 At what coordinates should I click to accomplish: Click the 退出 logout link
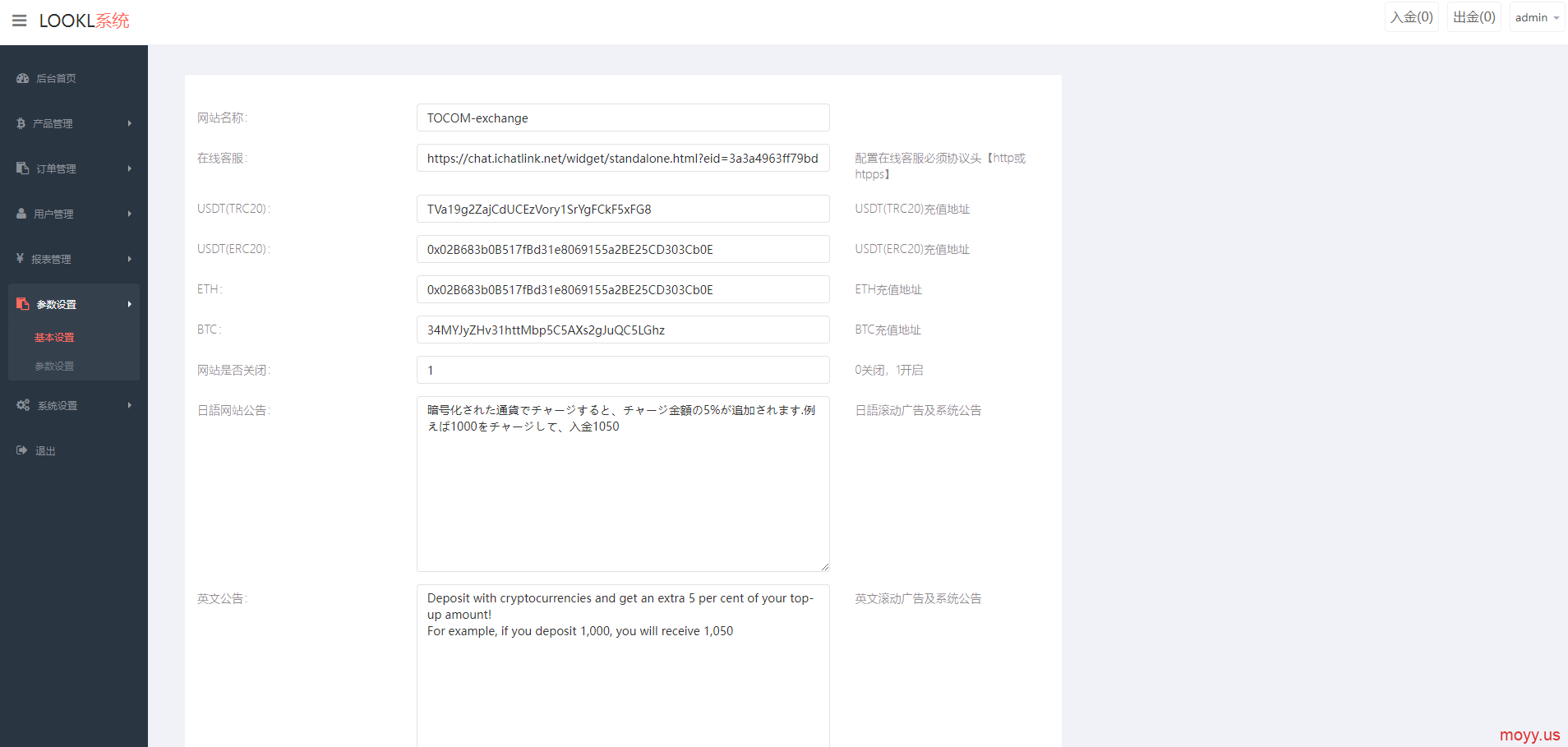point(45,450)
